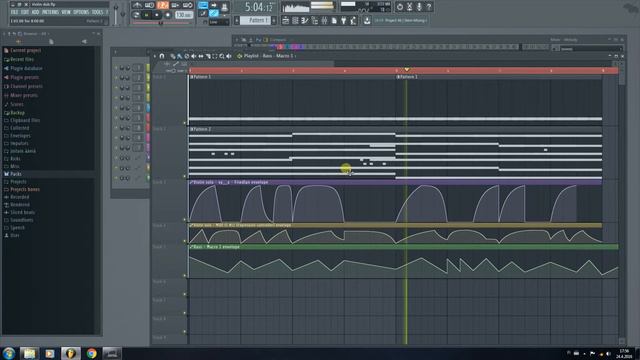
Task: Open the plugin picker plug icon
Action: tap(343, 20)
